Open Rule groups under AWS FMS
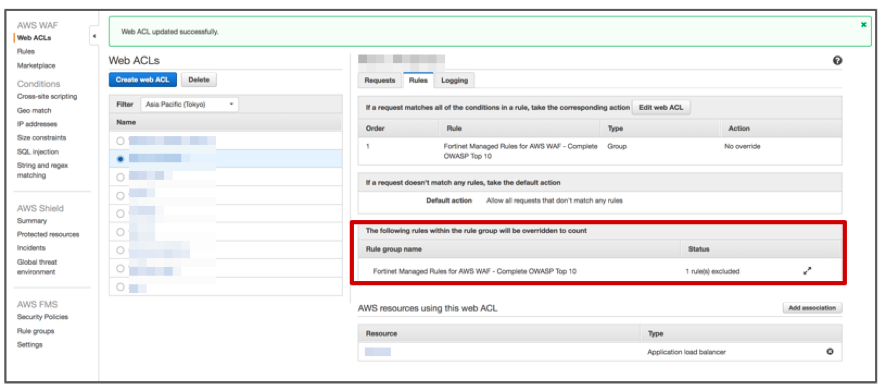 pyautogui.click(x=36, y=331)
